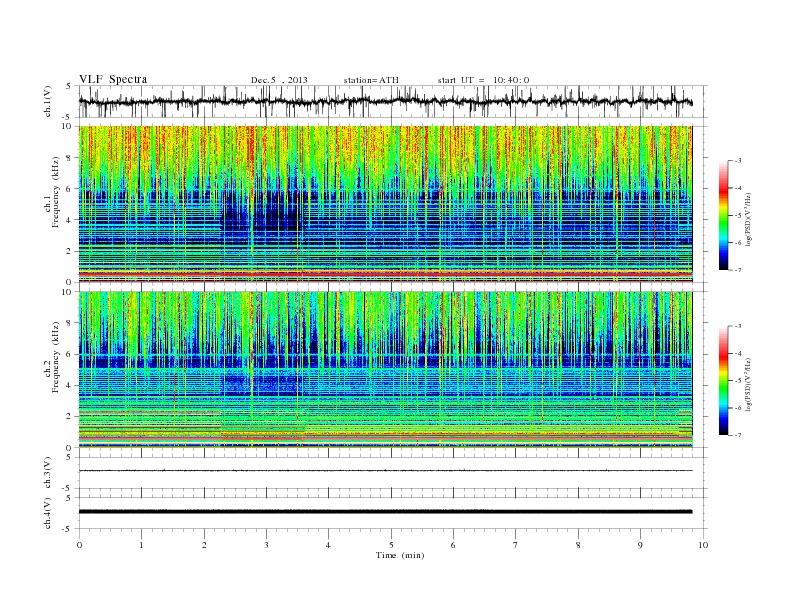The width and height of the screenshot is (792, 612).
Task: Click the "6" label on the time axis
Action: pyautogui.click(x=453, y=545)
